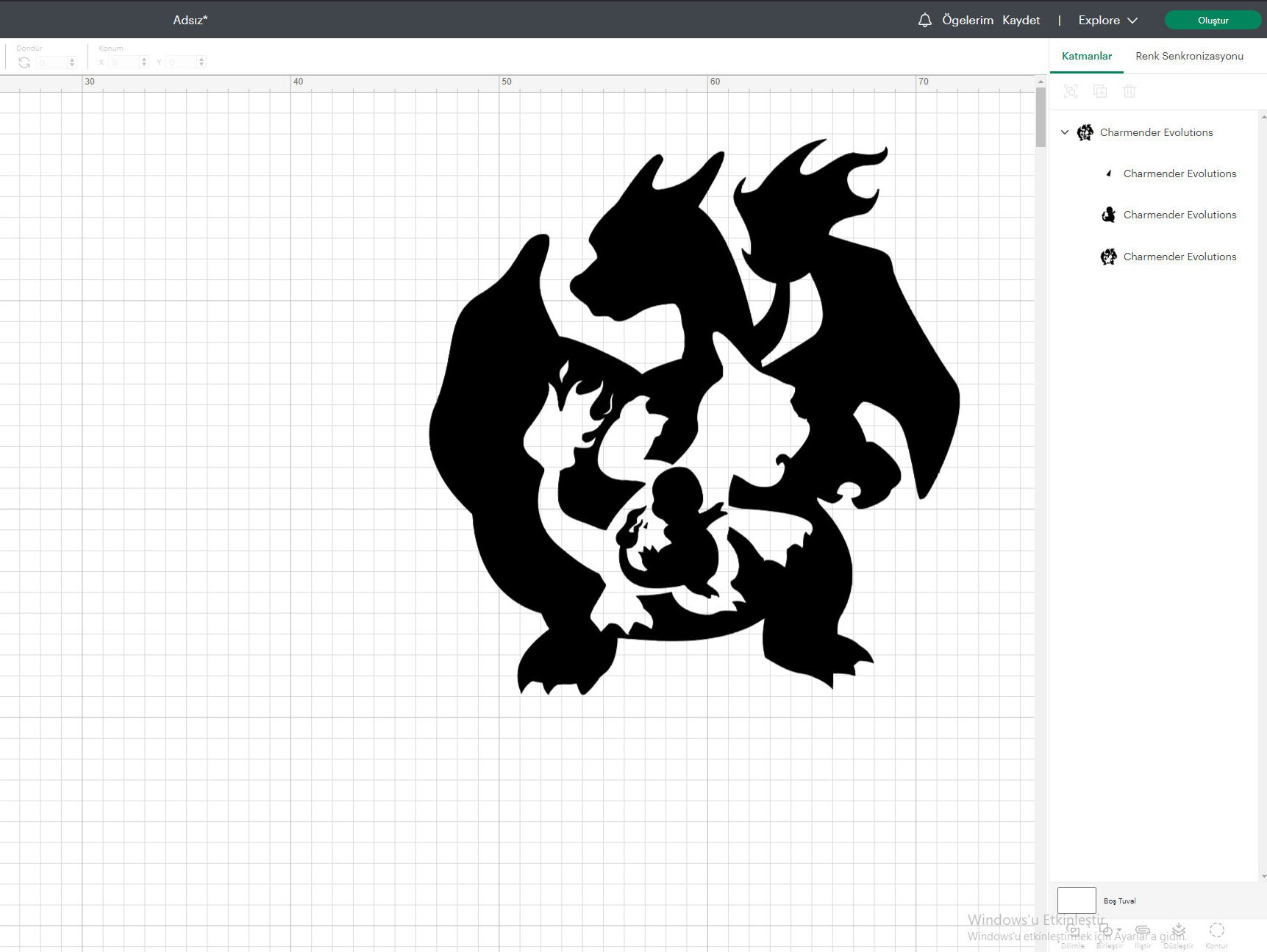
Task: Click the delete trash icon in Katmanlar panel
Action: 1129,90
